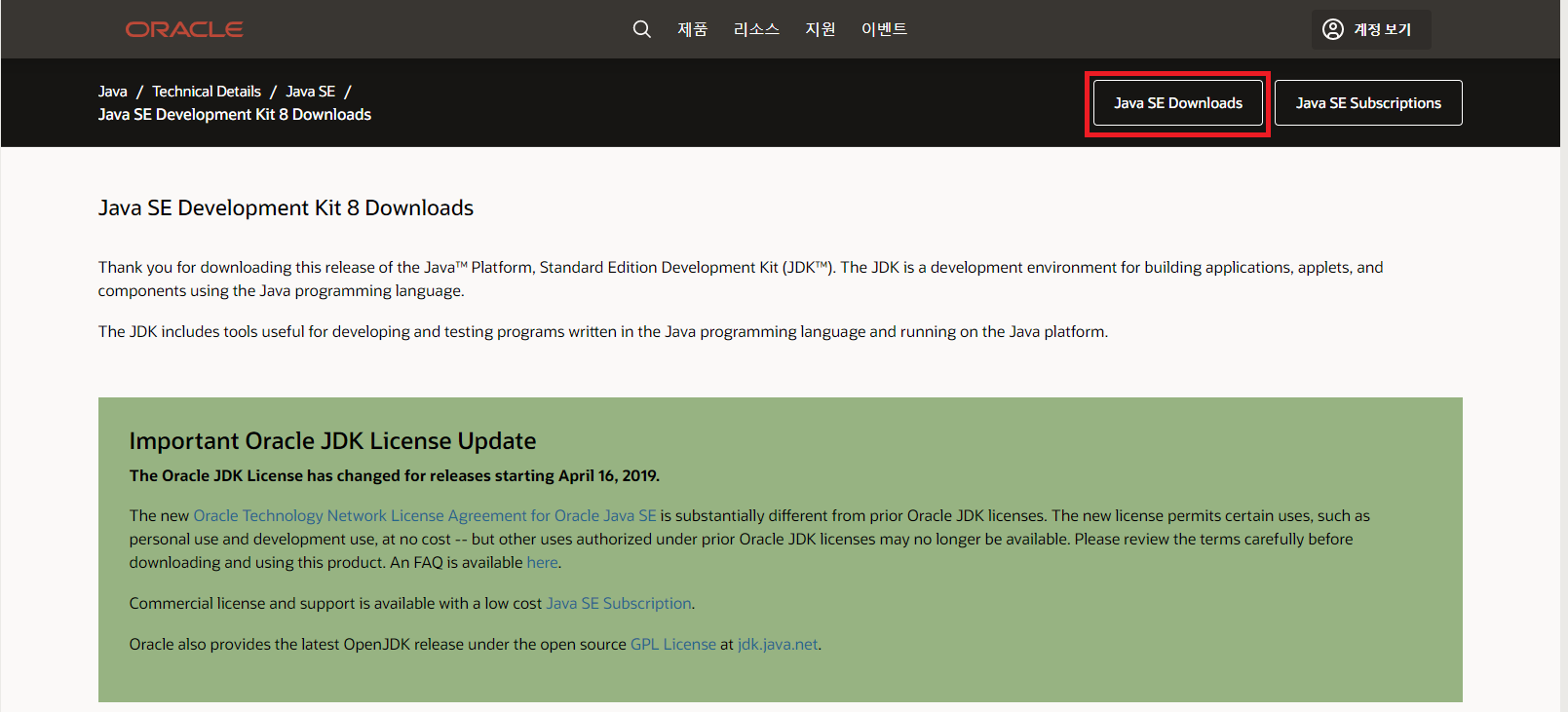
Task: Open Java SE breadcrumb link
Action: (x=310, y=92)
